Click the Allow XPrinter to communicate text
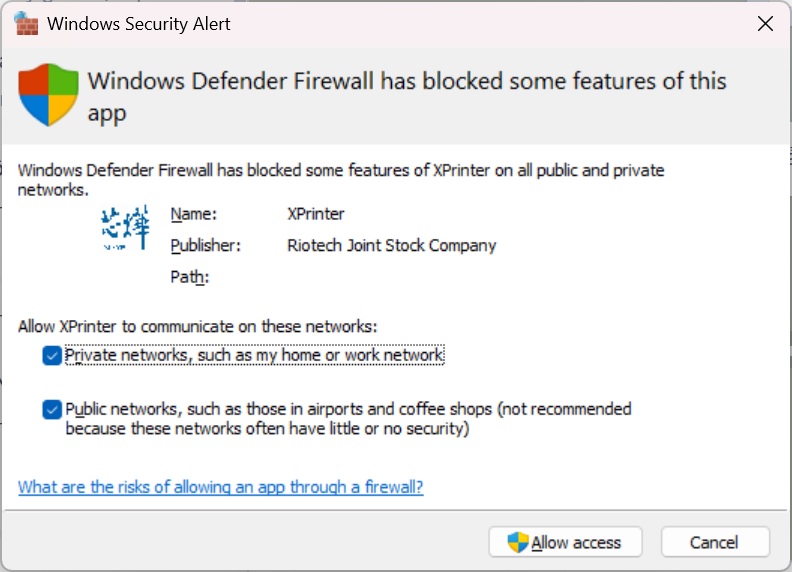 tap(198, 326)
